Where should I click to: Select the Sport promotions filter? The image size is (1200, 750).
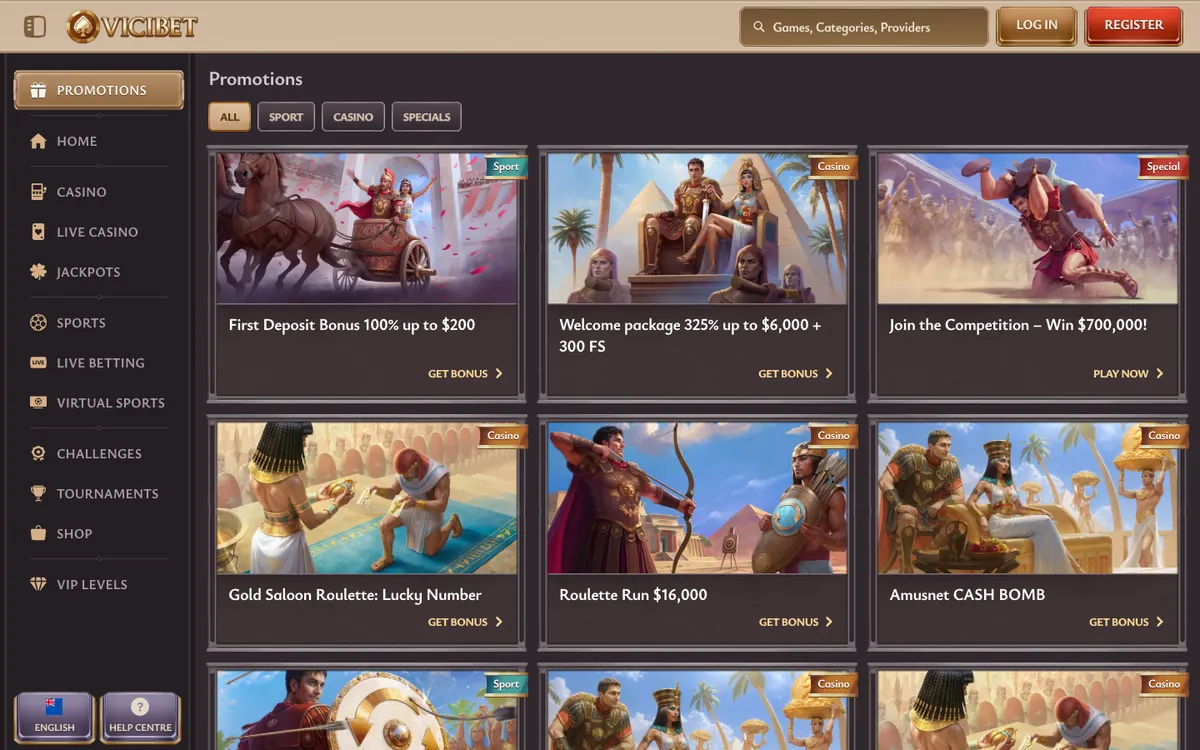(x=286, y=117)
